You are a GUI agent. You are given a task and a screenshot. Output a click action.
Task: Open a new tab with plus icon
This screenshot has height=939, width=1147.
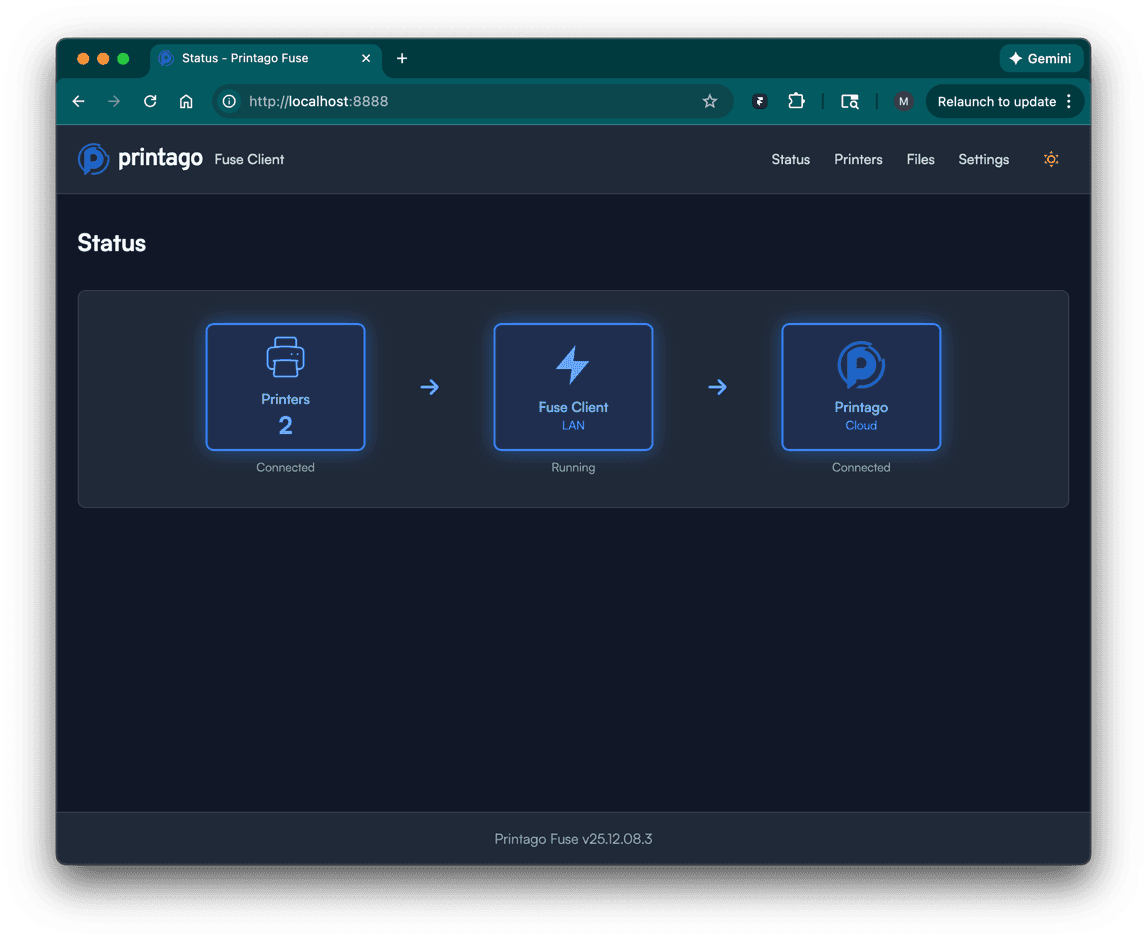[x=402, y=59]
